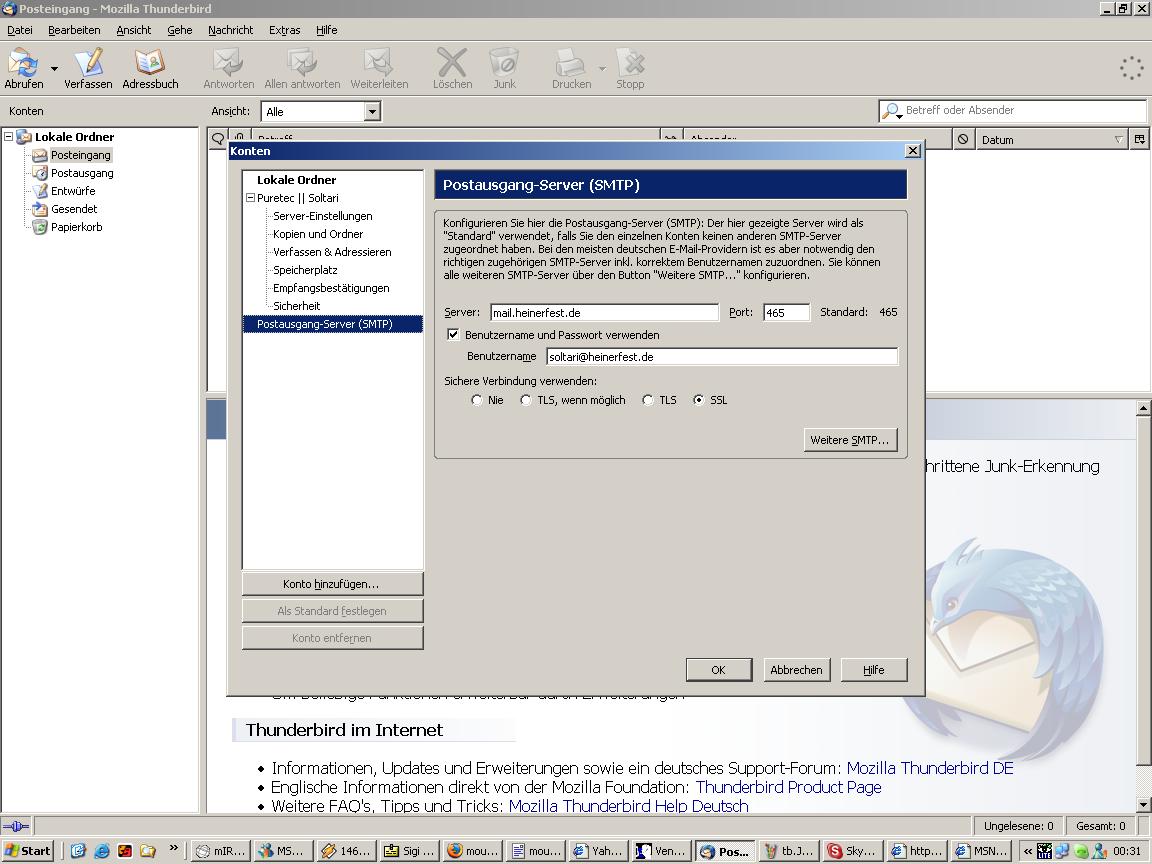Open the Mozilla Thunderbird Help Deutsch link
The width and height of the screenshot is (1152, 864).
pos(628,806)
